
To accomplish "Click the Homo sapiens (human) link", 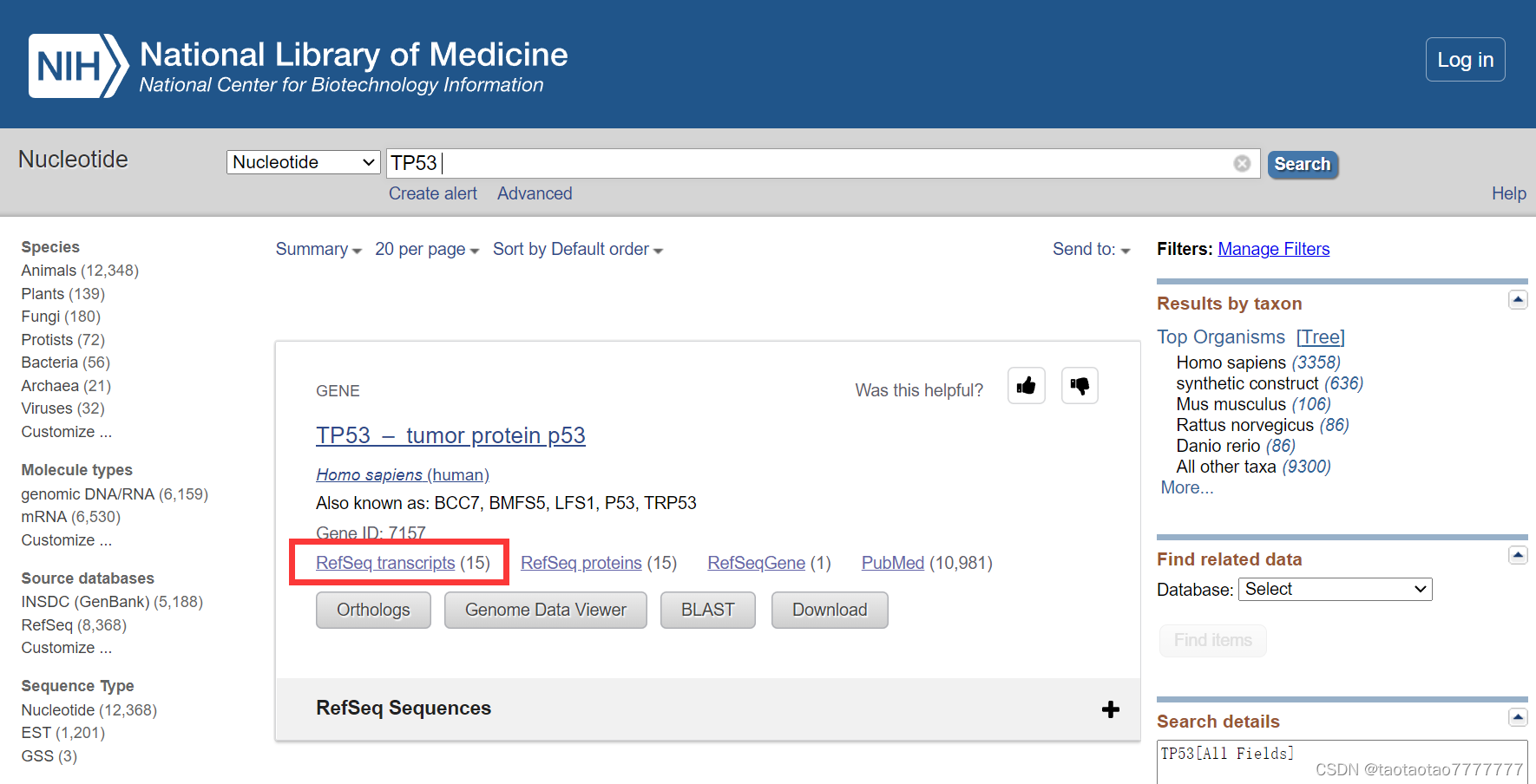I will click(x=403, y=474).
